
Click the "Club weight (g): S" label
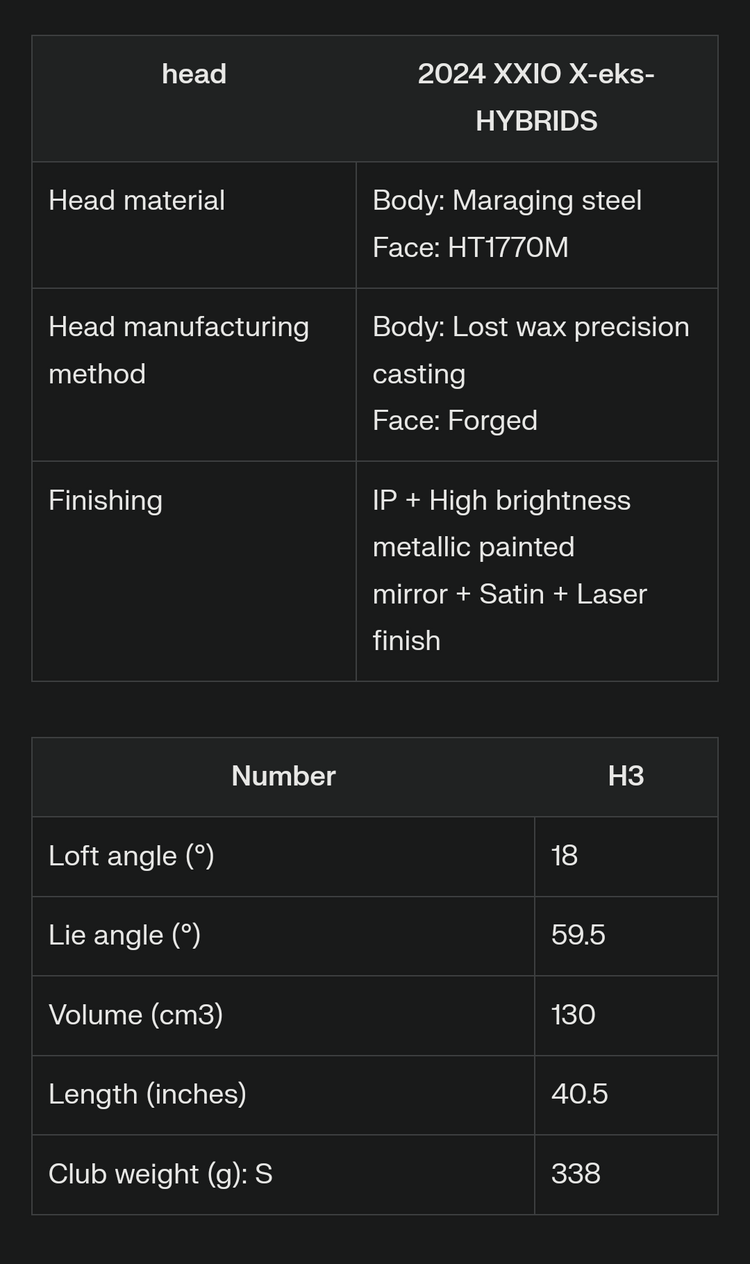click(161, 1174)
